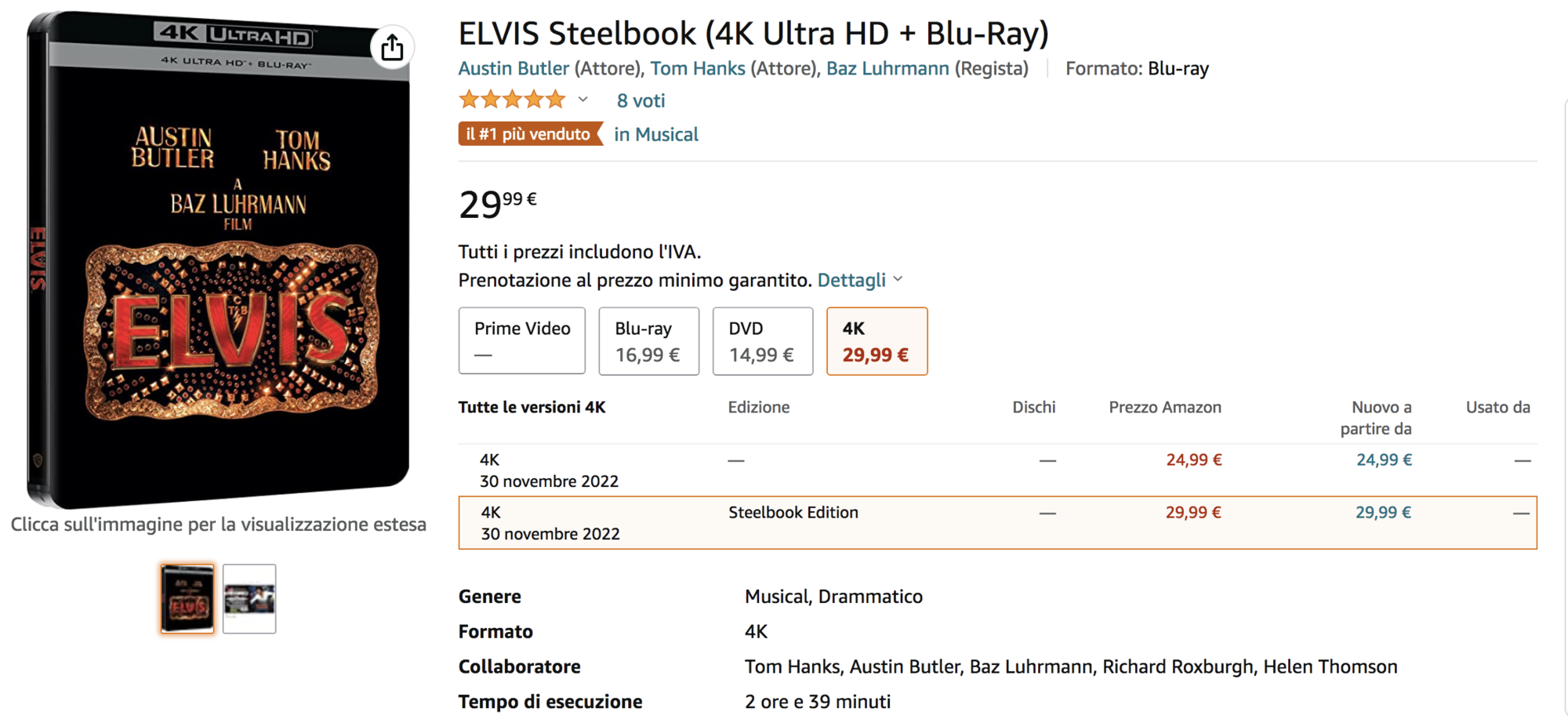Open Tom Hanks actor link
Viewport: 1568px width, 719px height.
point(698,68)
